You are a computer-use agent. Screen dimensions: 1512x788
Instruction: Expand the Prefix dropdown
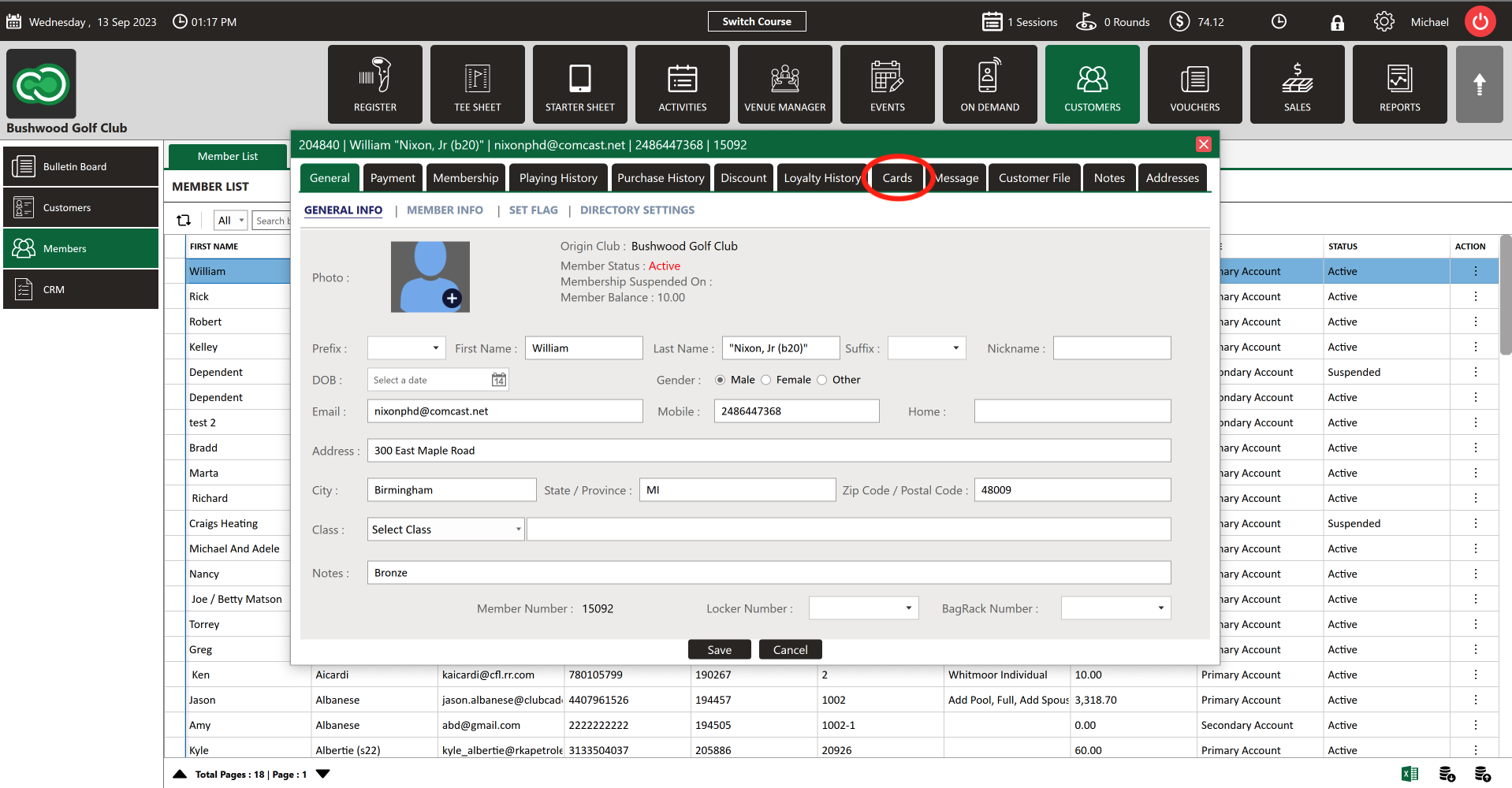[405, 348]
